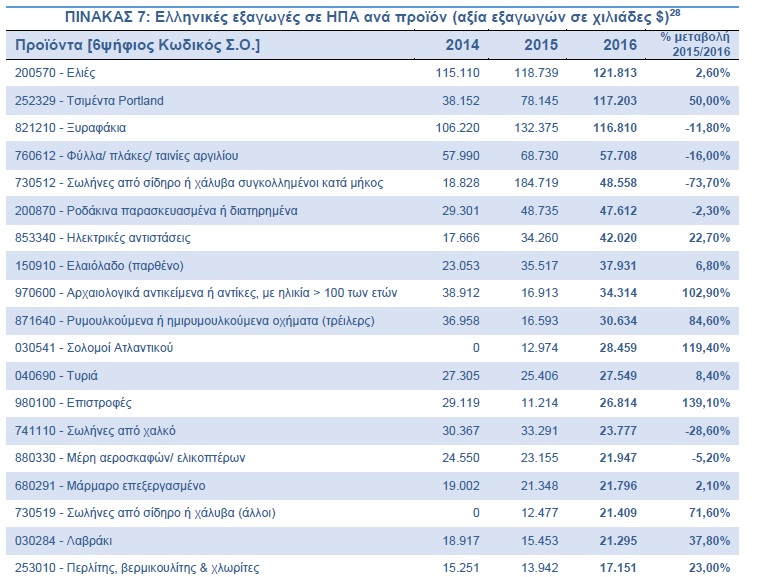
Task: Click the 'Προϊόντα [6ψήφιος Κωδικός Σ.Ο.]' column header
Action: tap(138, 45)
